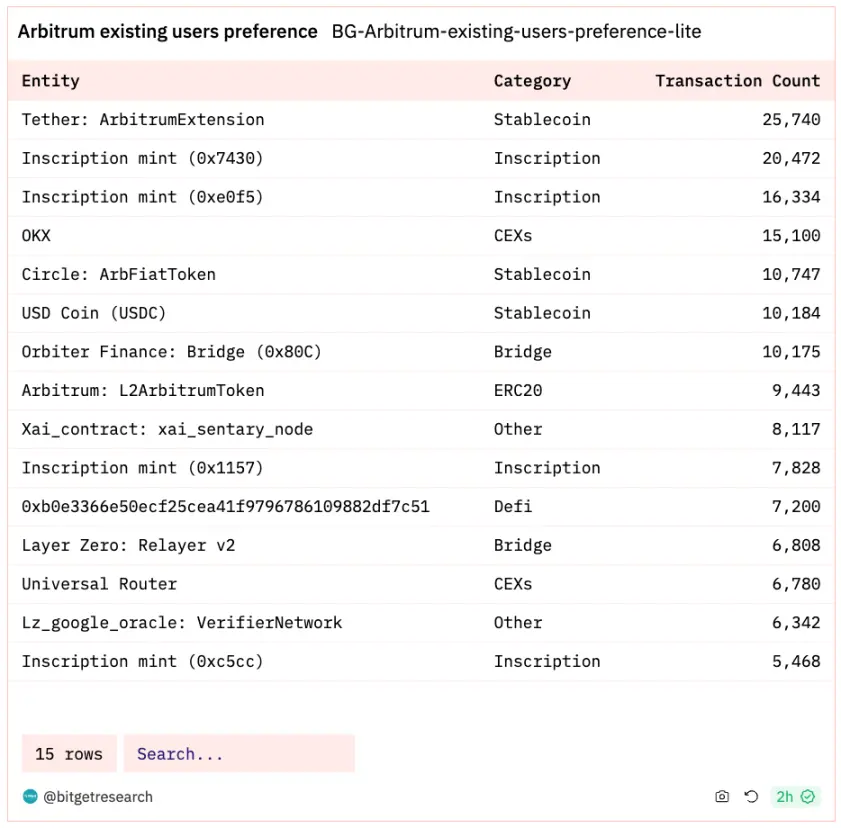Select the Tether: ArbitrumExtension entity cell

coord(143,120)
